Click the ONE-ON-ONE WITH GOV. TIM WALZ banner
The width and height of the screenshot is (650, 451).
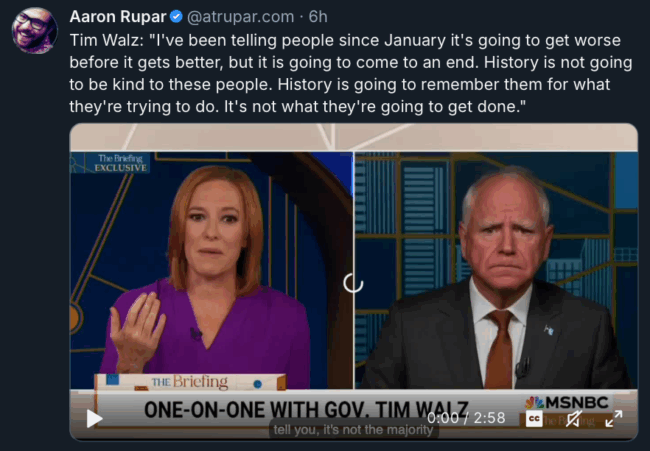point(306,410)
